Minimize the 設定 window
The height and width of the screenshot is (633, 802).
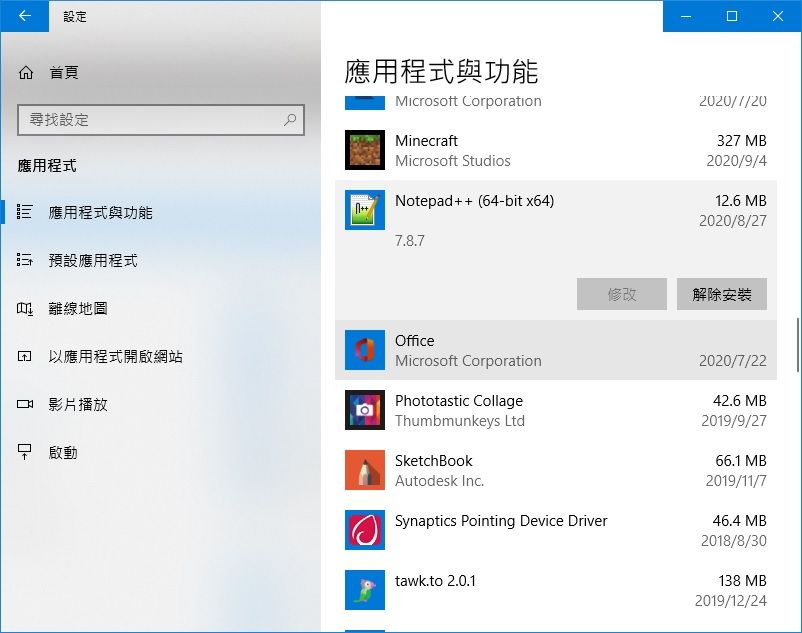(x=686, y=16)
